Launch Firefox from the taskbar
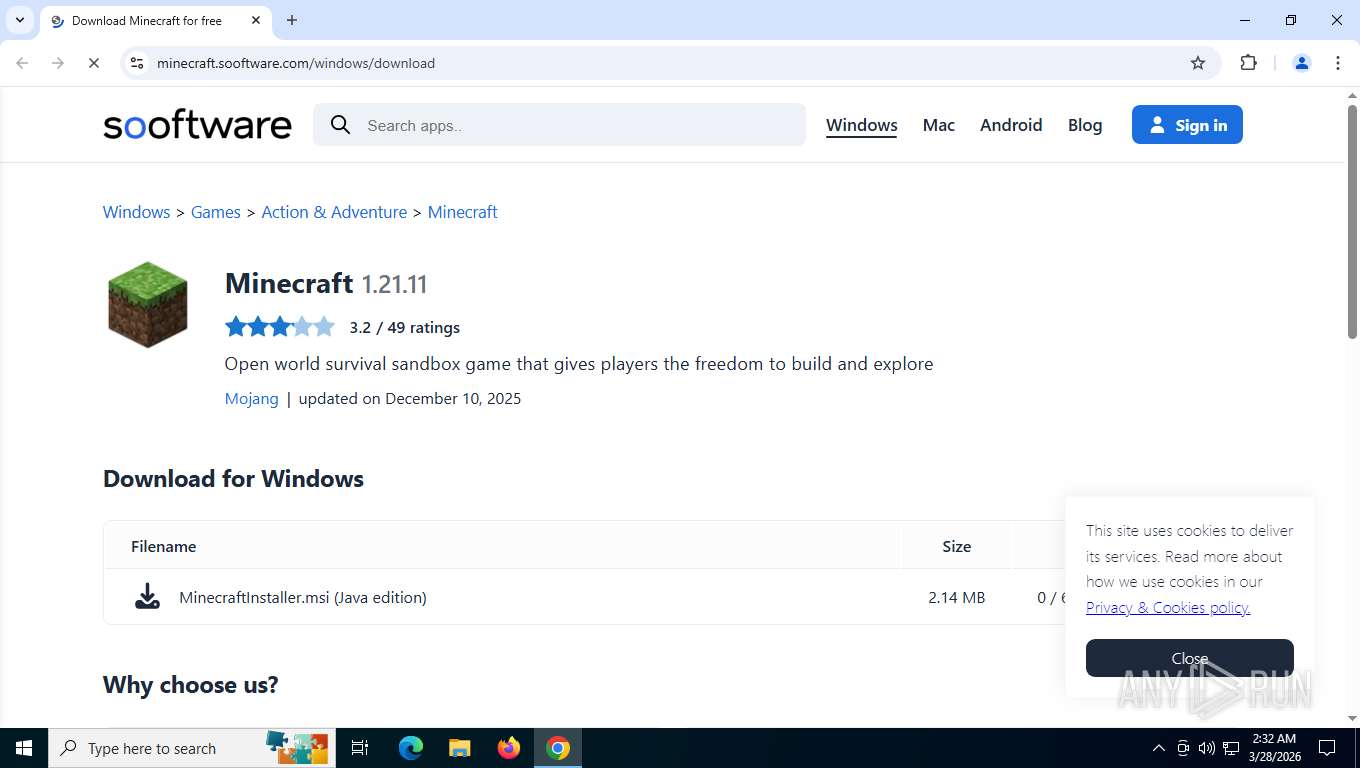 pos(509,748)
